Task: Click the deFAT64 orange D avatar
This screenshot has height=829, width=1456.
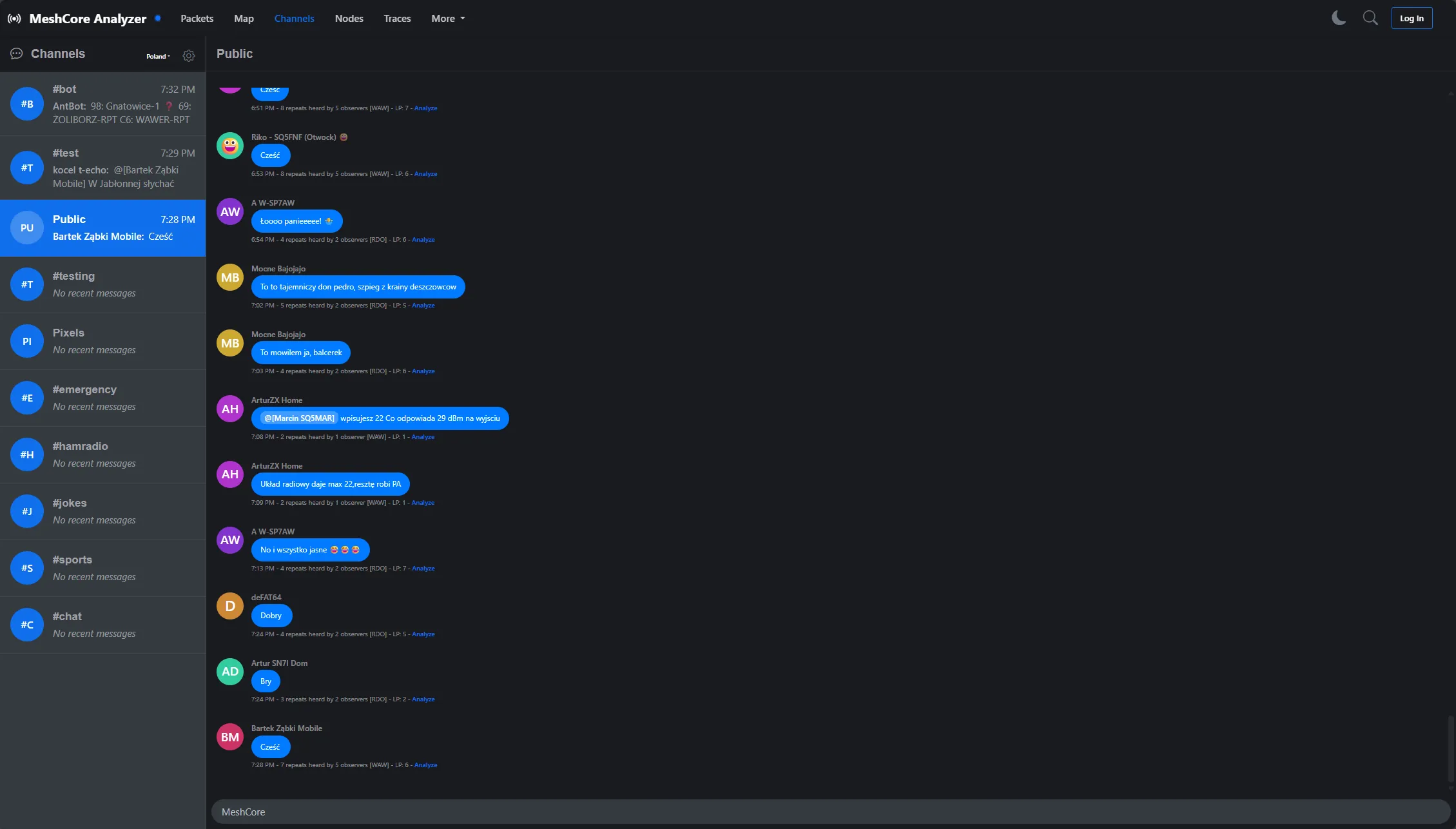Action: tap(230, 606)
